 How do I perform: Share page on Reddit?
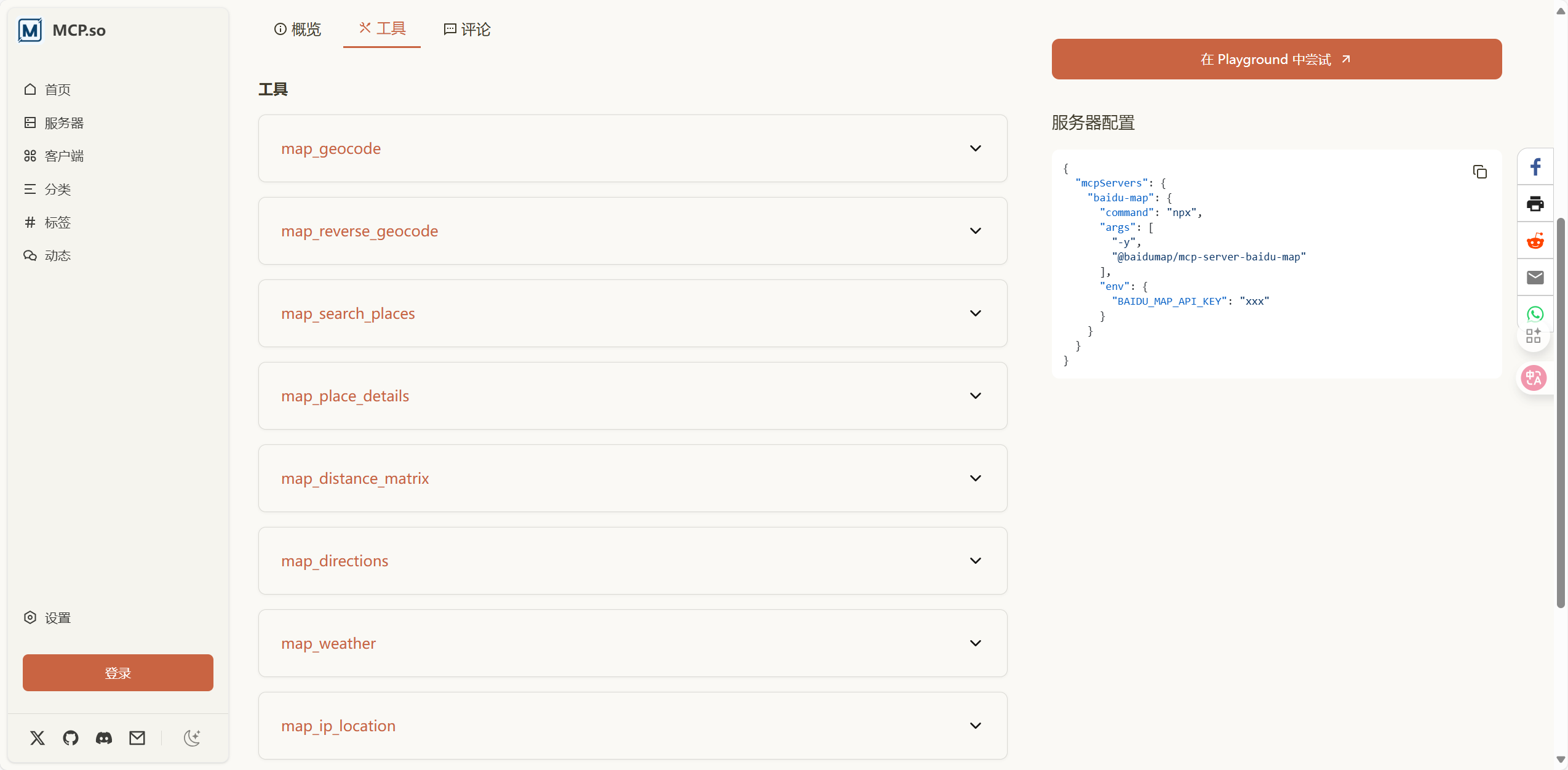1535,241
